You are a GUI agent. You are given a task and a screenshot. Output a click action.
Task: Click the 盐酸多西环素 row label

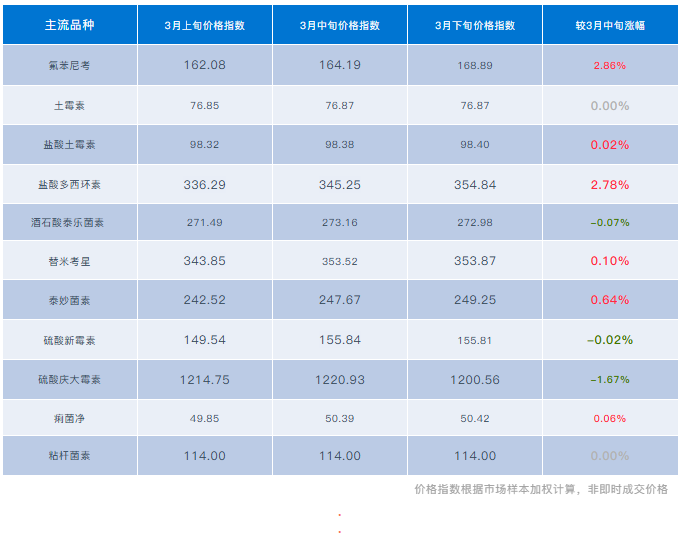coord(68,184)
